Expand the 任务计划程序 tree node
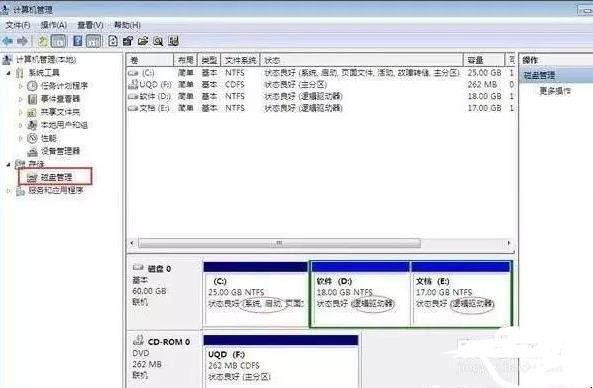The width and height of the screenshot is (593, 388). coord(21,86)
